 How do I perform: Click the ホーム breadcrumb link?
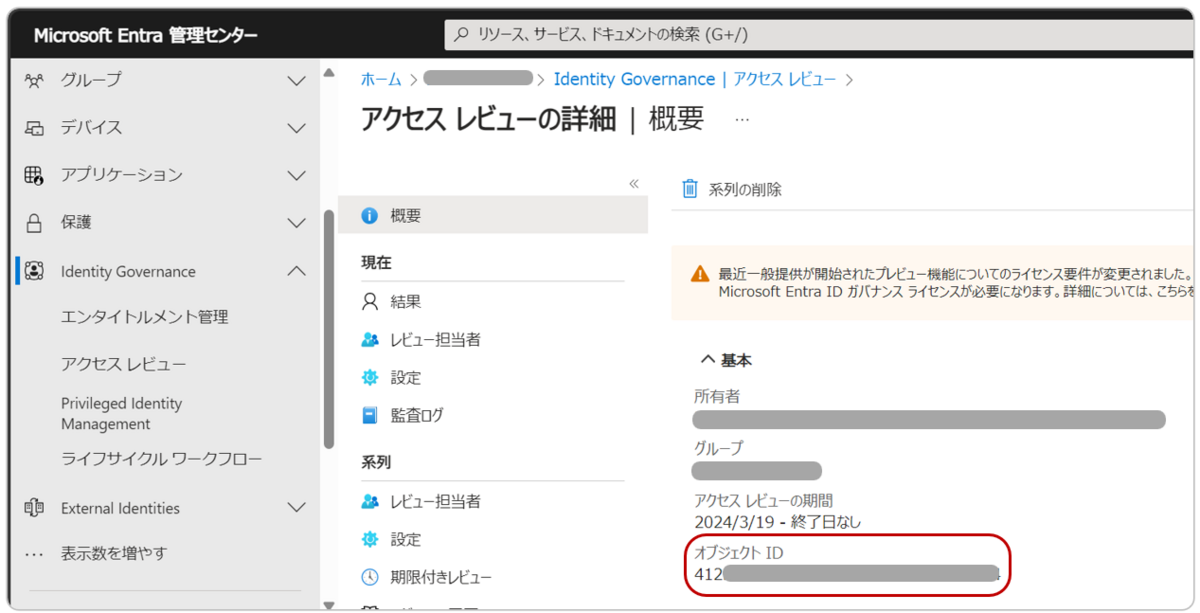(381, 79)
